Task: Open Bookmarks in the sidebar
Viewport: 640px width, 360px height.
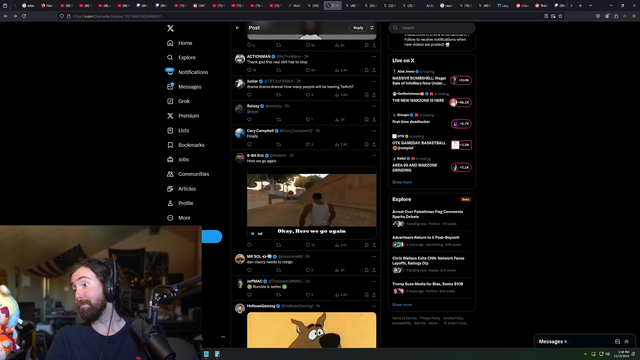Action: click(186, 145)
